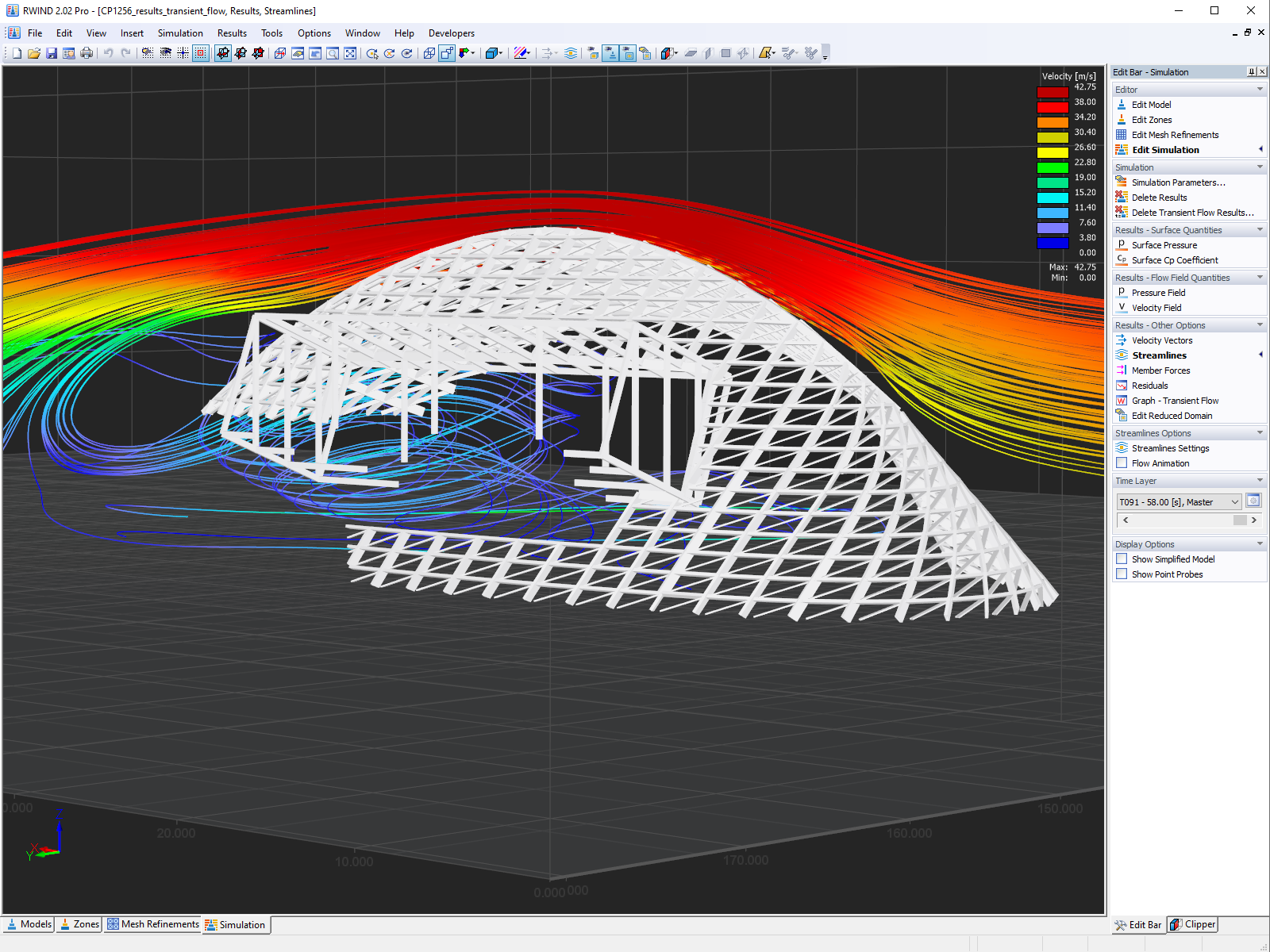1270x952 pixels.
Task: Click the diagonal colored-lines pencil toolbar icon
Action: coord(521,53)
